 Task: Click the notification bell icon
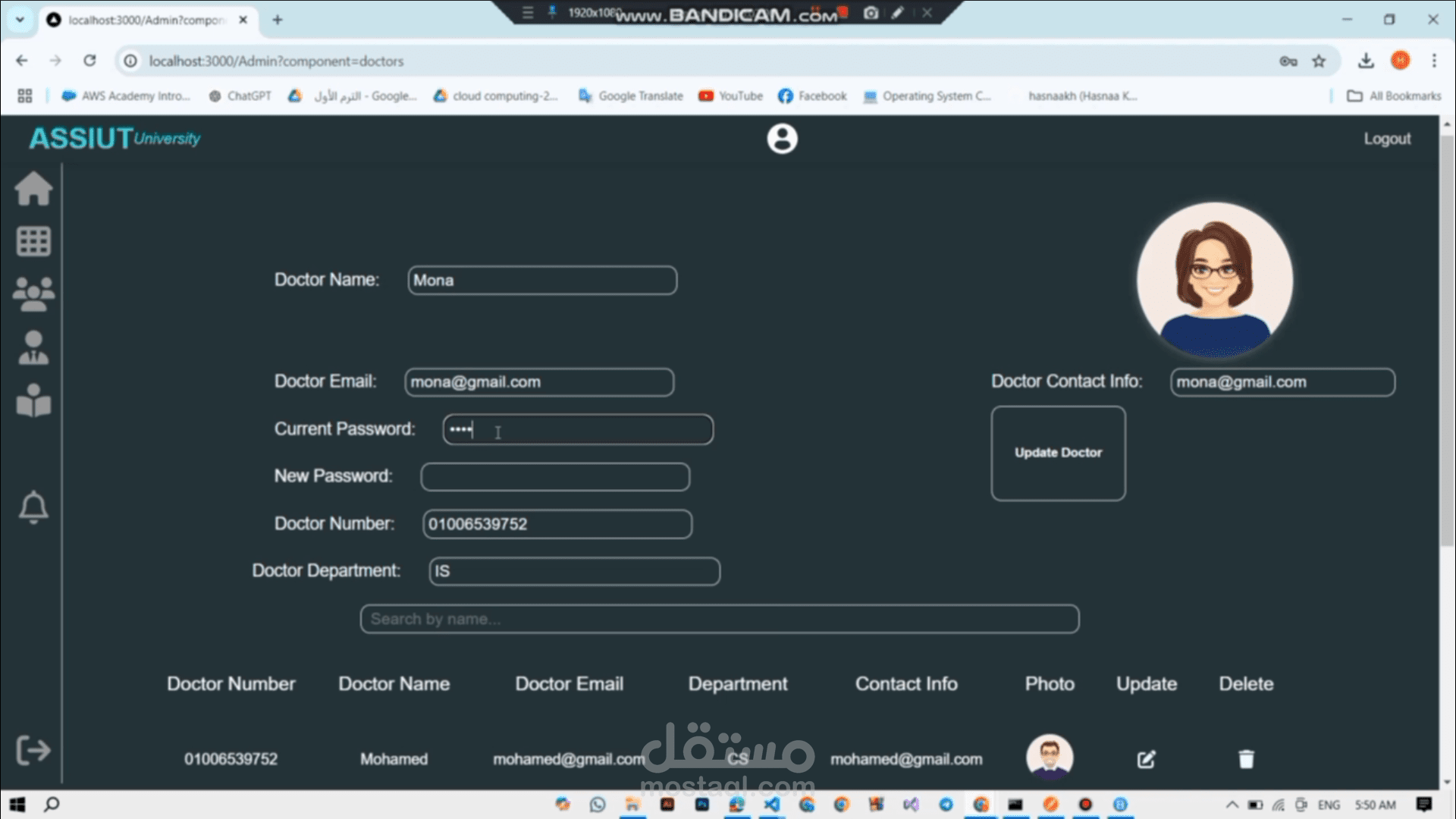pos(33,507)
